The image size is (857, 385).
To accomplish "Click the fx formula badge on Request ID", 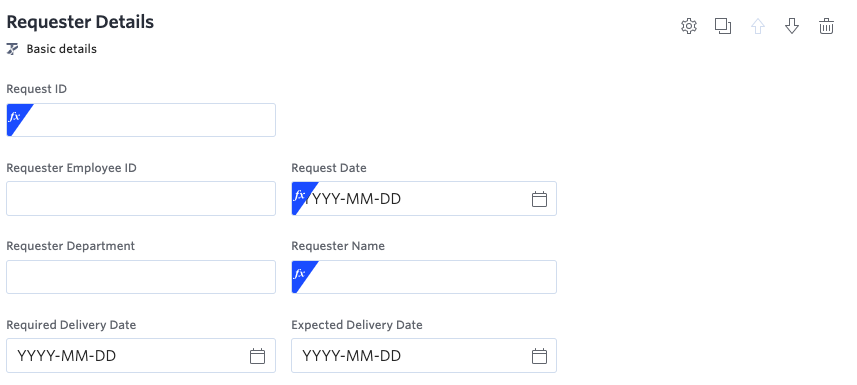I will pos(16,116).
